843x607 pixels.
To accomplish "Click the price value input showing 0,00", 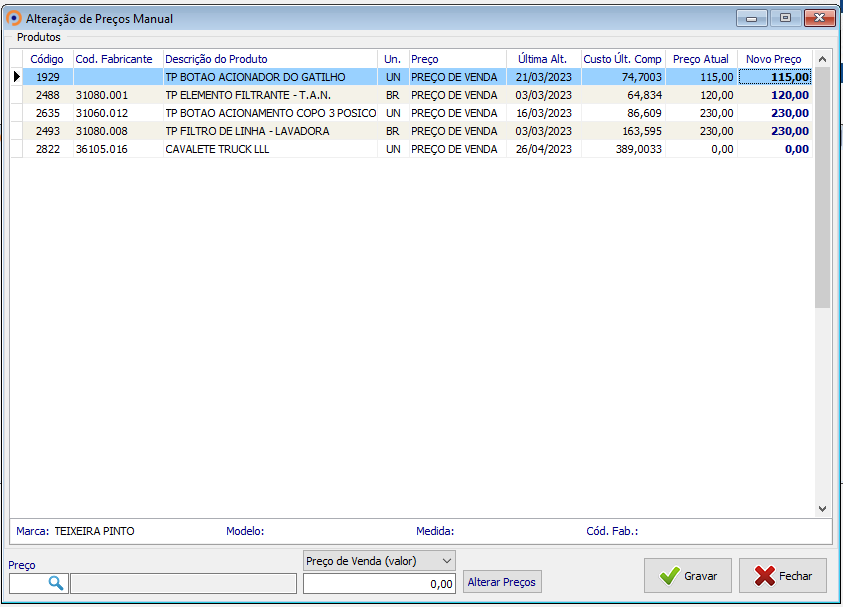I will point(379,584).
